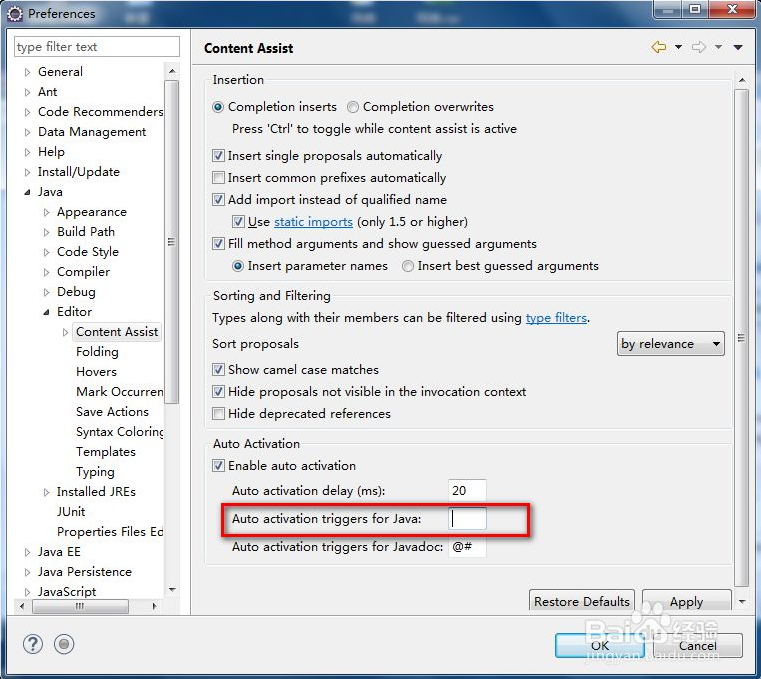Open the page view menu triangle

738,48
